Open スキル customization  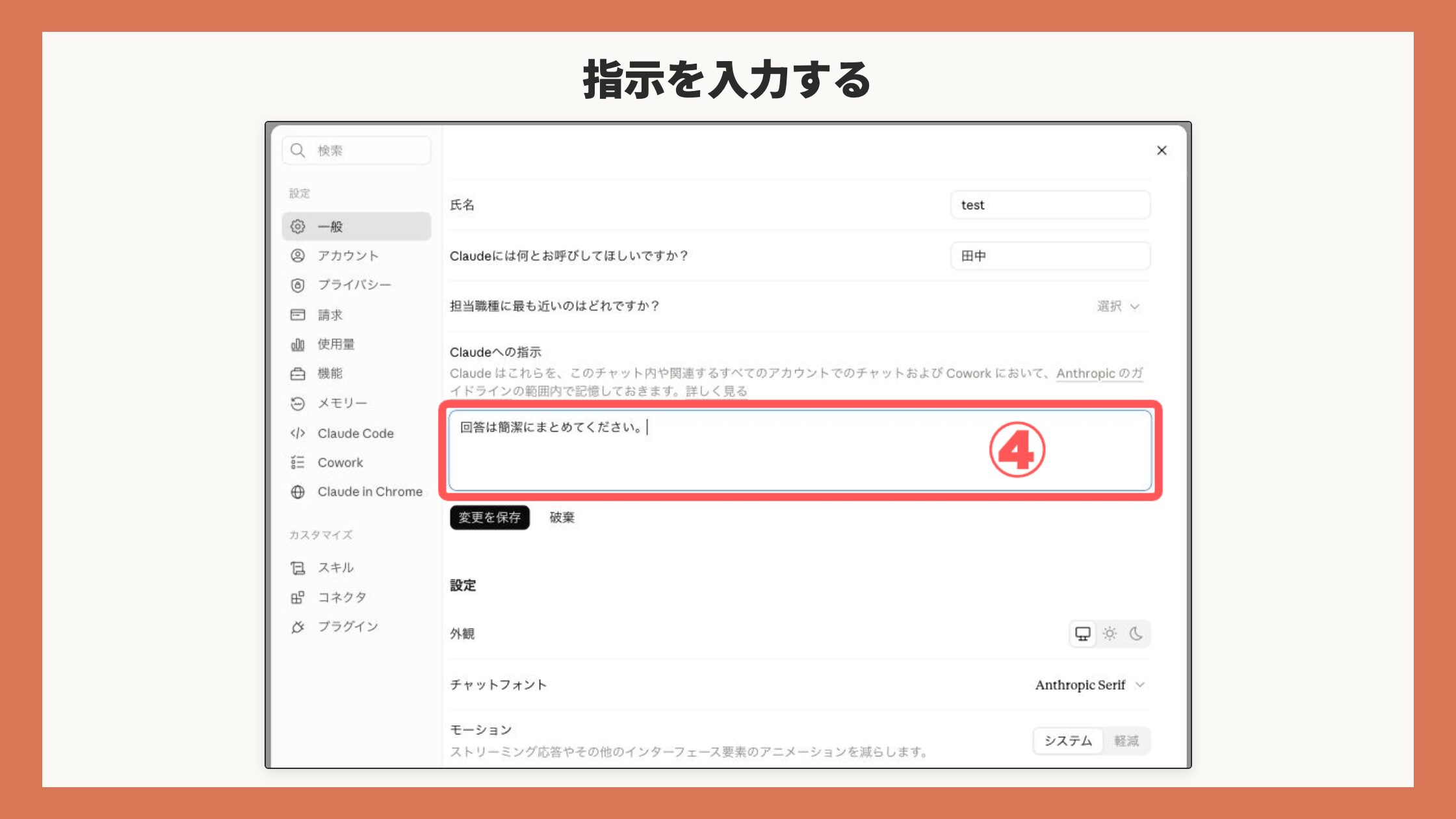(356, 568)
